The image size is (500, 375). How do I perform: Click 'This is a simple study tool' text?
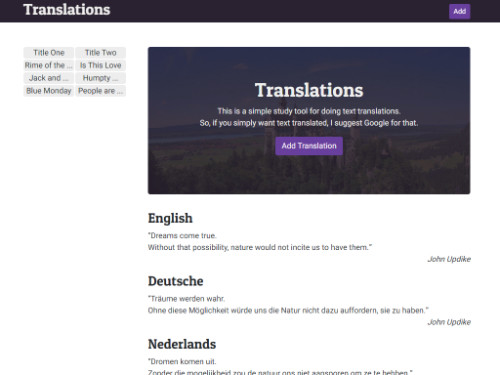(309, 111)
